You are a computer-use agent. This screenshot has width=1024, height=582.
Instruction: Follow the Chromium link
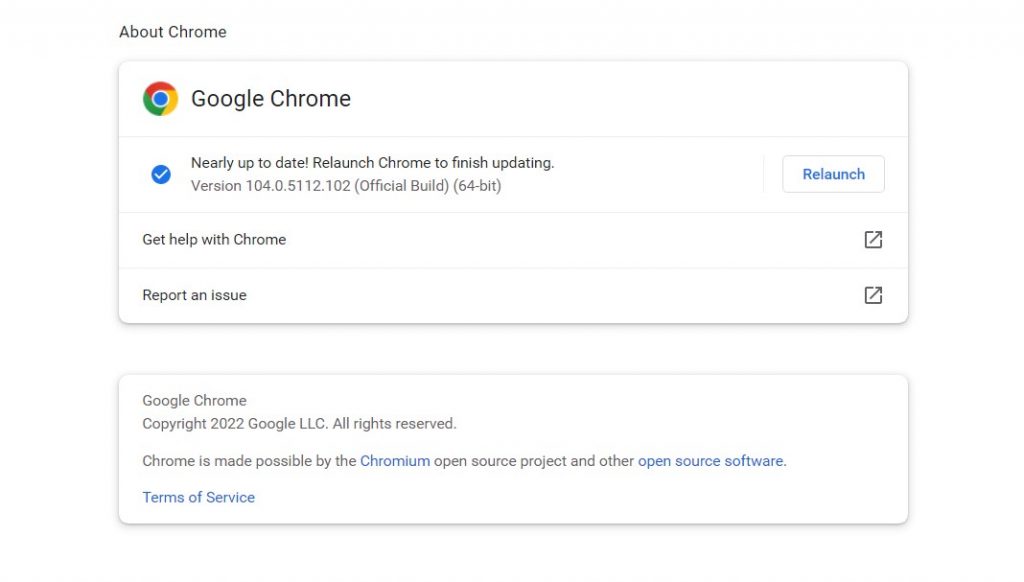tap(395, 461)
